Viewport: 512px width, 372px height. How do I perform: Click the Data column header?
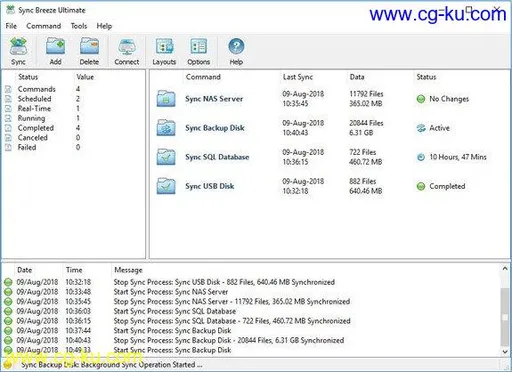(357, 77)
